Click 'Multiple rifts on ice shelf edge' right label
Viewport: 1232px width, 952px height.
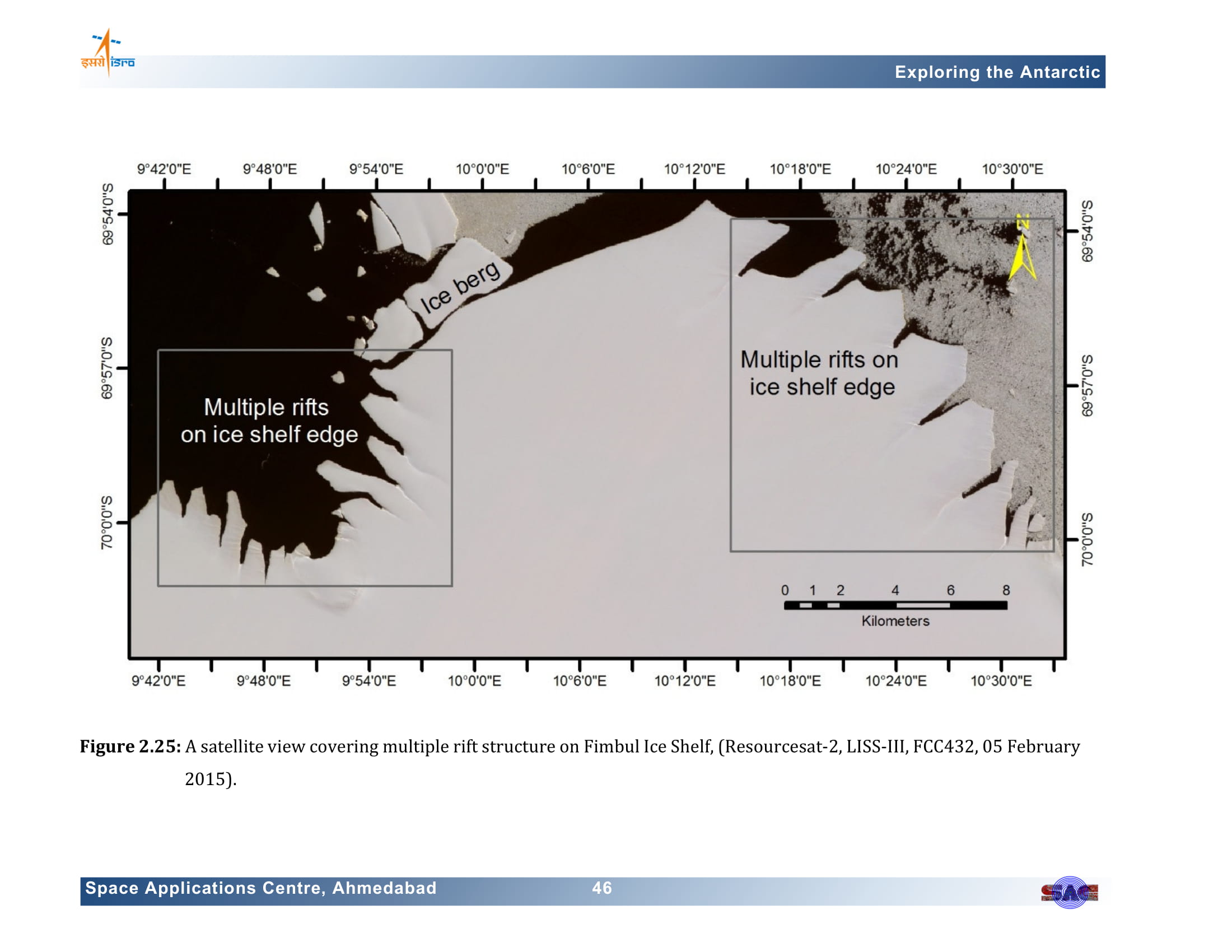819,374
